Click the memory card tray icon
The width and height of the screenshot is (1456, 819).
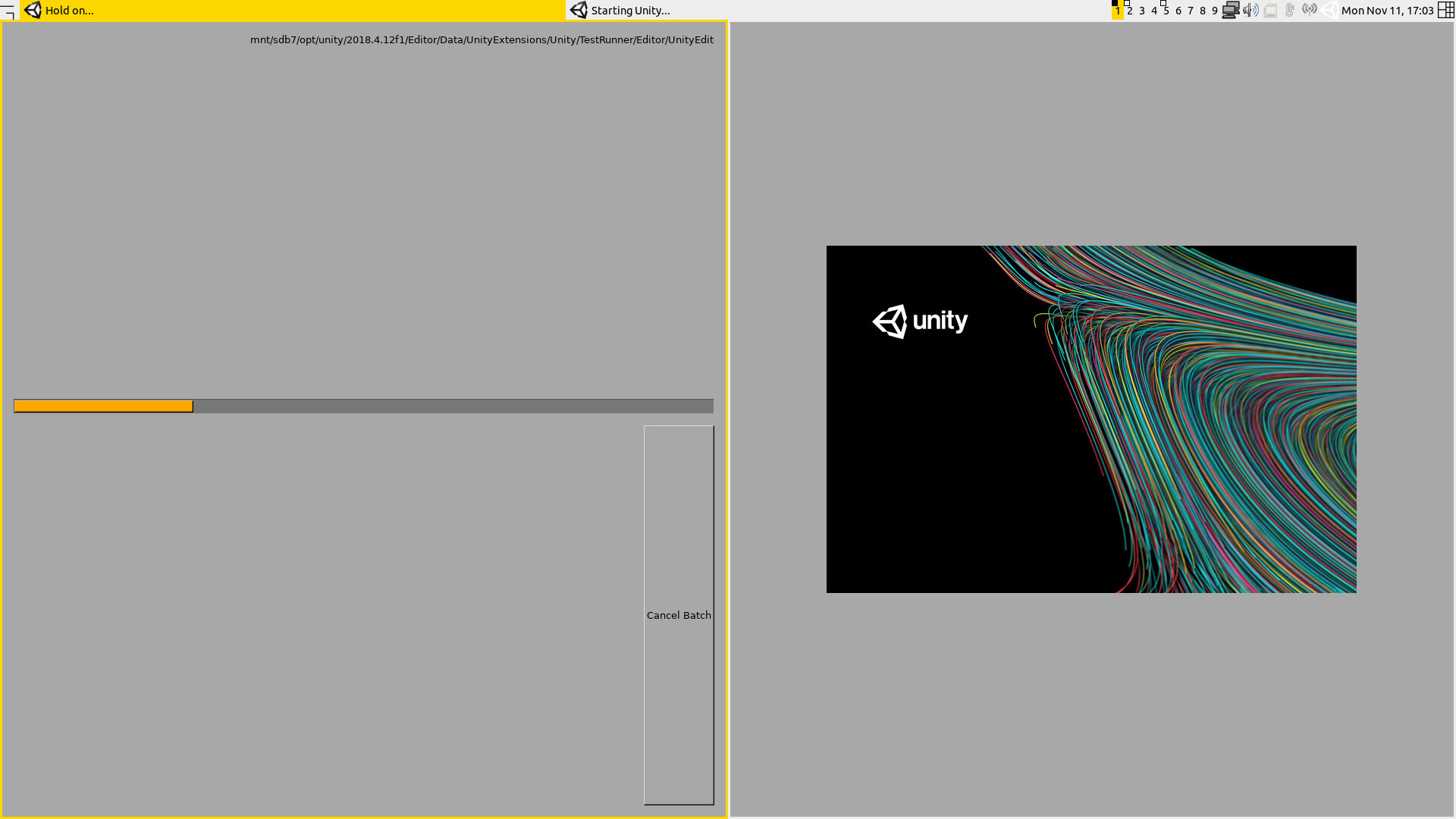[x=1270, y=10]
